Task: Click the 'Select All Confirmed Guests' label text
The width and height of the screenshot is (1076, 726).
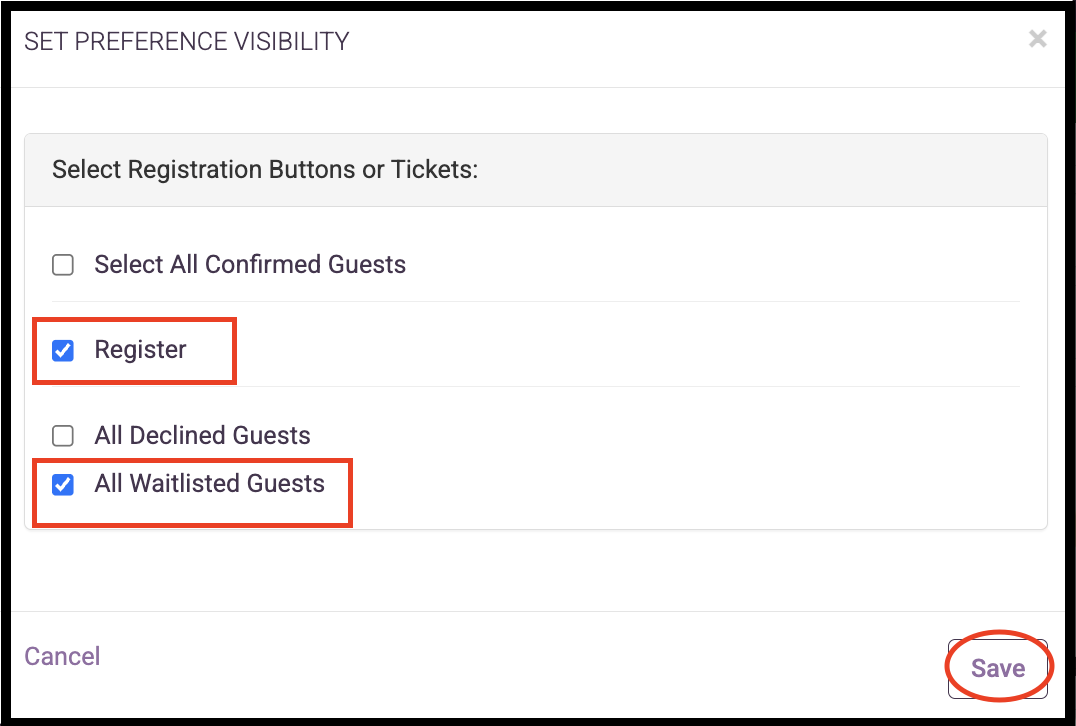Action: click(250, 265)
